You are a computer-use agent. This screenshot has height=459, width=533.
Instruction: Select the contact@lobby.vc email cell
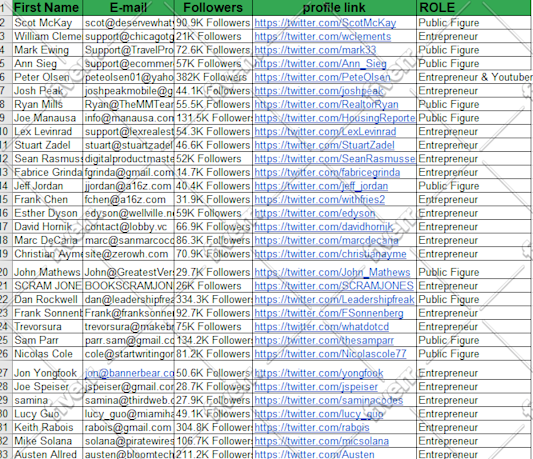(x=128, y=227)
